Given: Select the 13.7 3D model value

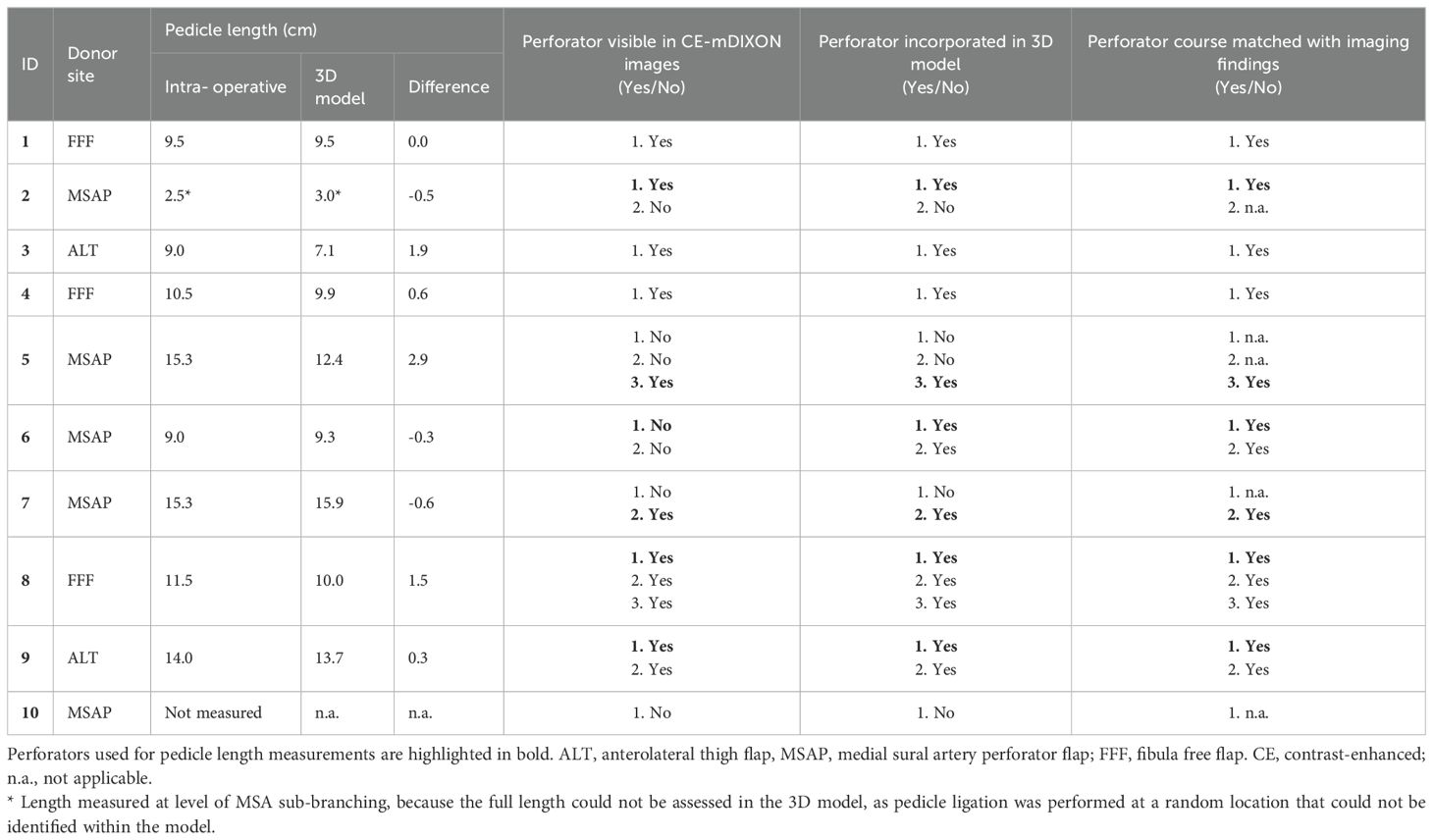Looking at the screenshot, I should (330, 658).
